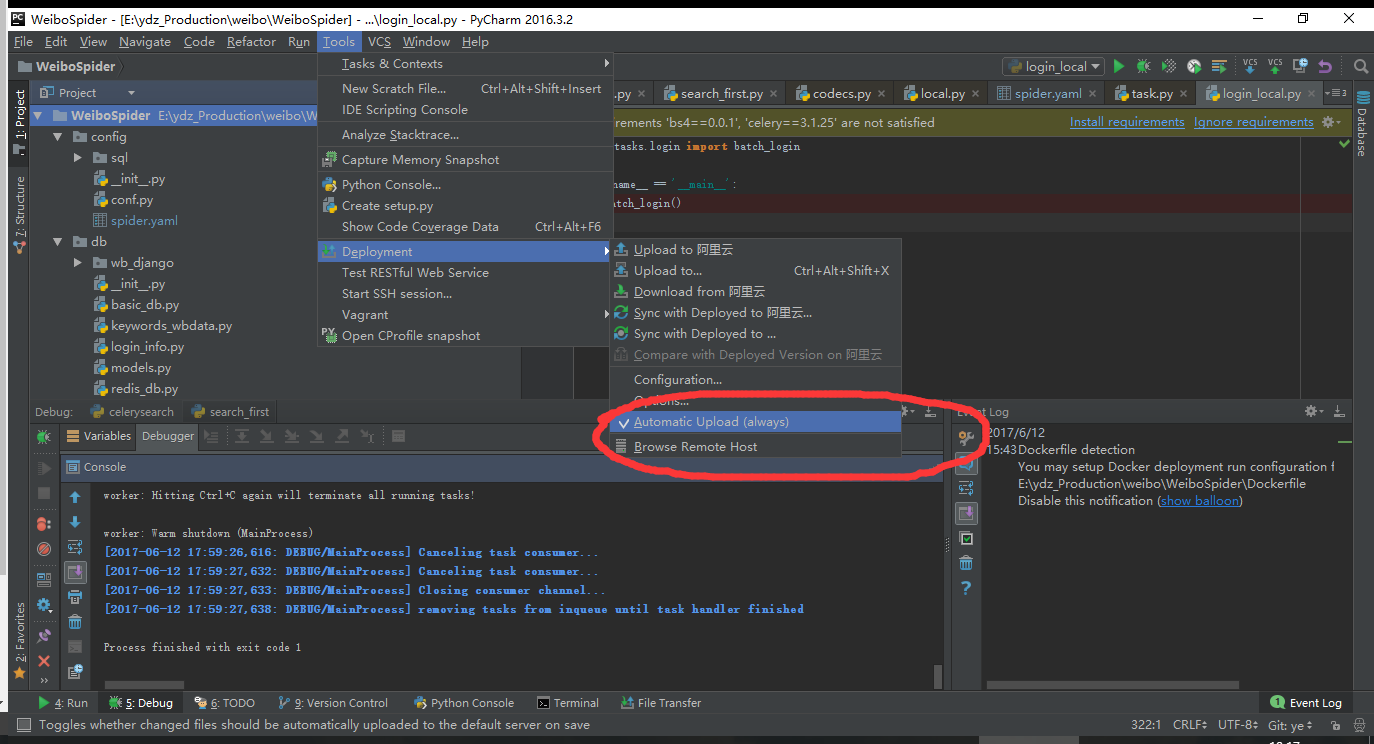Open Search Everywhere magnifier icon
1374x744 pixels.
[1361, 66]
